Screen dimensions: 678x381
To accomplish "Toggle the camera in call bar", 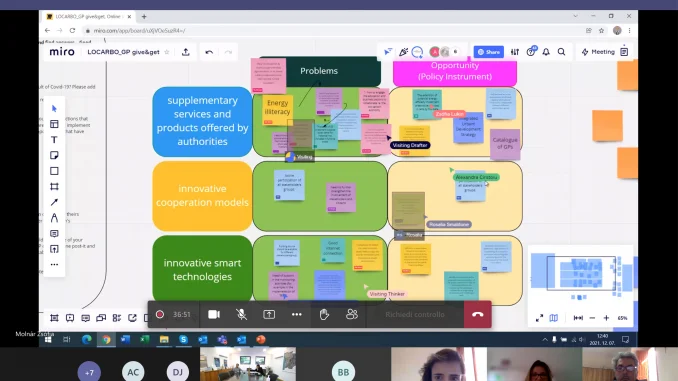I will click(214, 314).
